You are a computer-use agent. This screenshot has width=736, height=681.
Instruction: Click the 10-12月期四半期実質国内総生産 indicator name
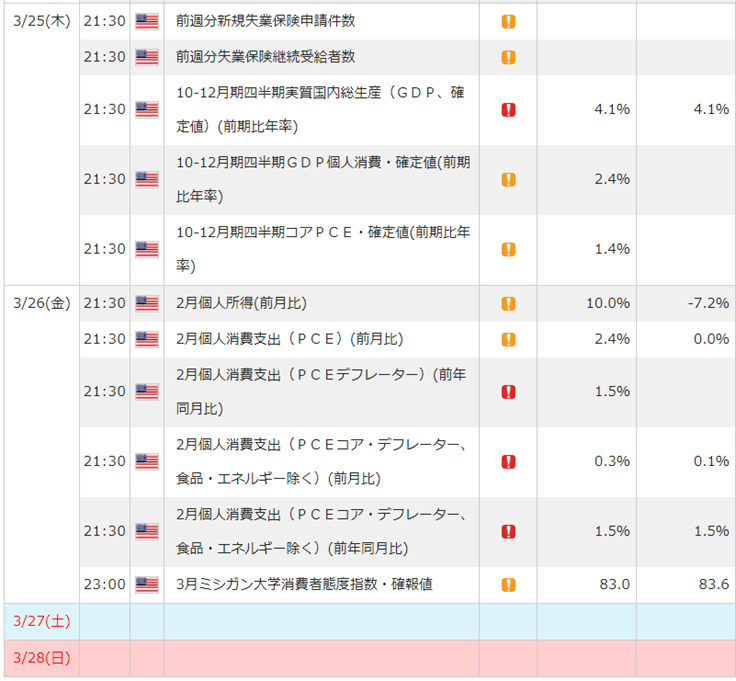pos(321,109)
